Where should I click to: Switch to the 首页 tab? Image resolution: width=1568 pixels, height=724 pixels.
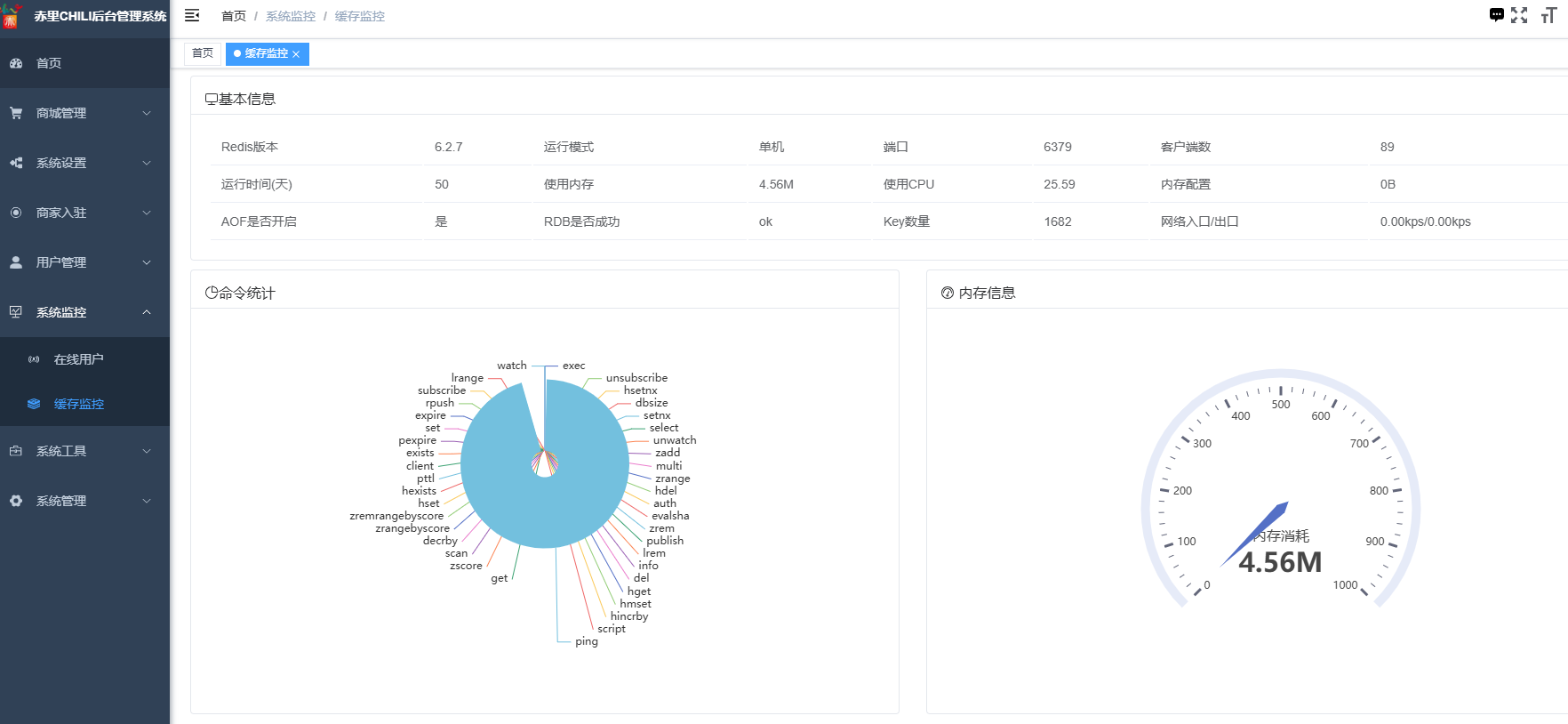[203, 53]
